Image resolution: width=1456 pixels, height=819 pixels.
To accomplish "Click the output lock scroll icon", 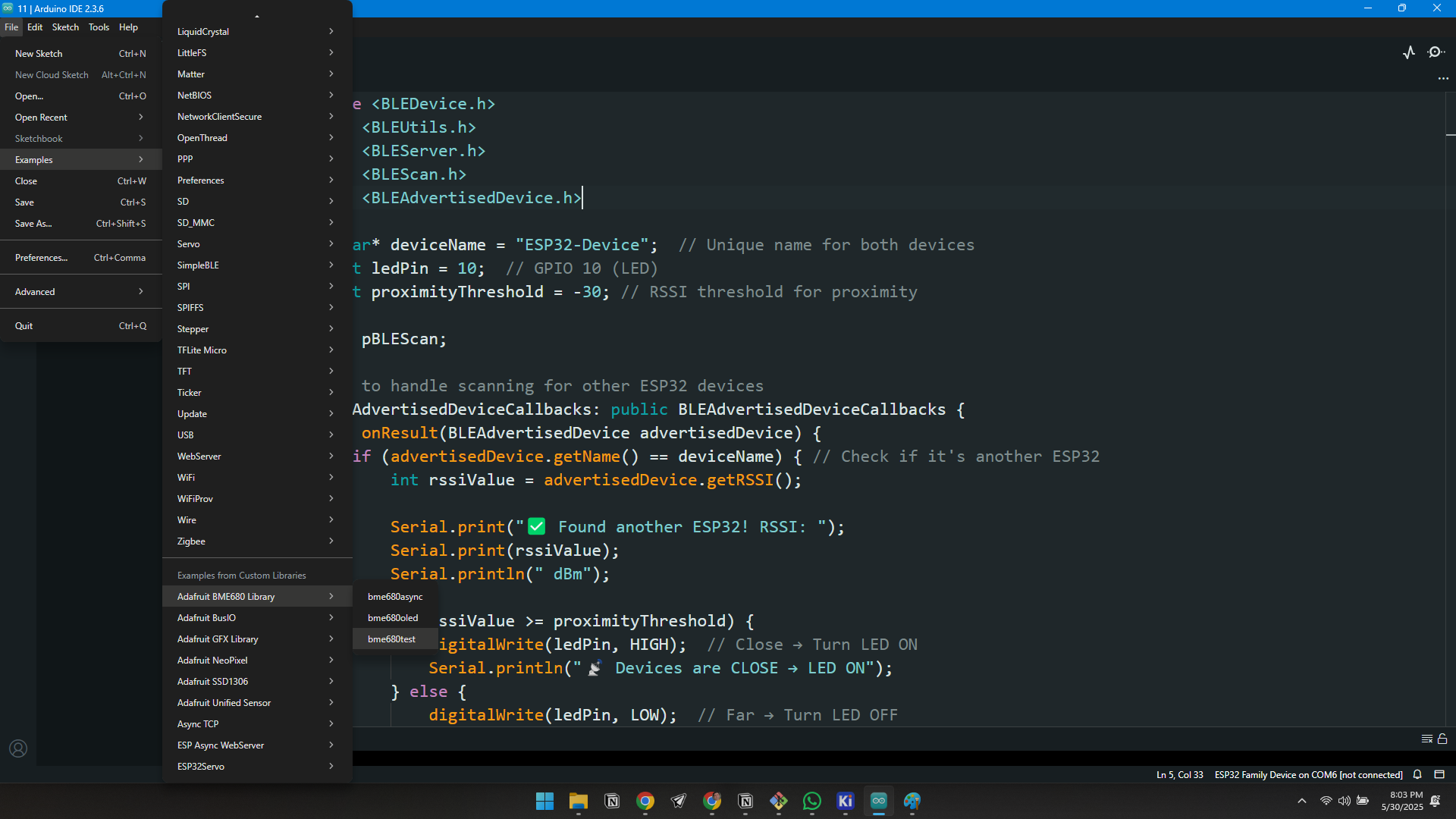I will click(1442, 739).
